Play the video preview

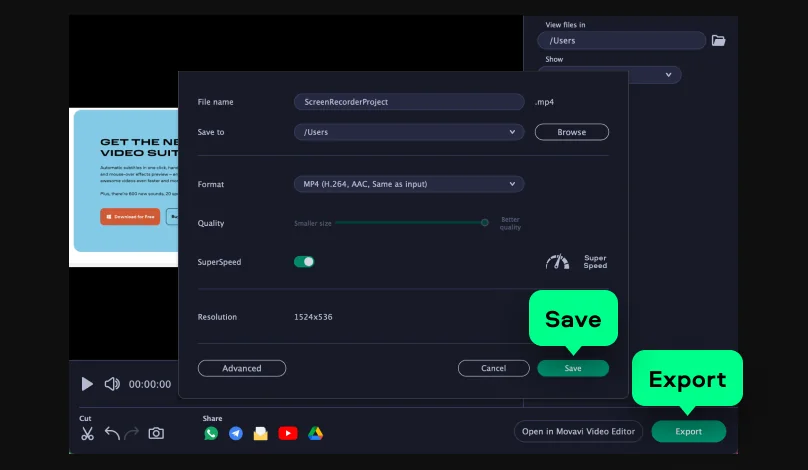point(87,384)
